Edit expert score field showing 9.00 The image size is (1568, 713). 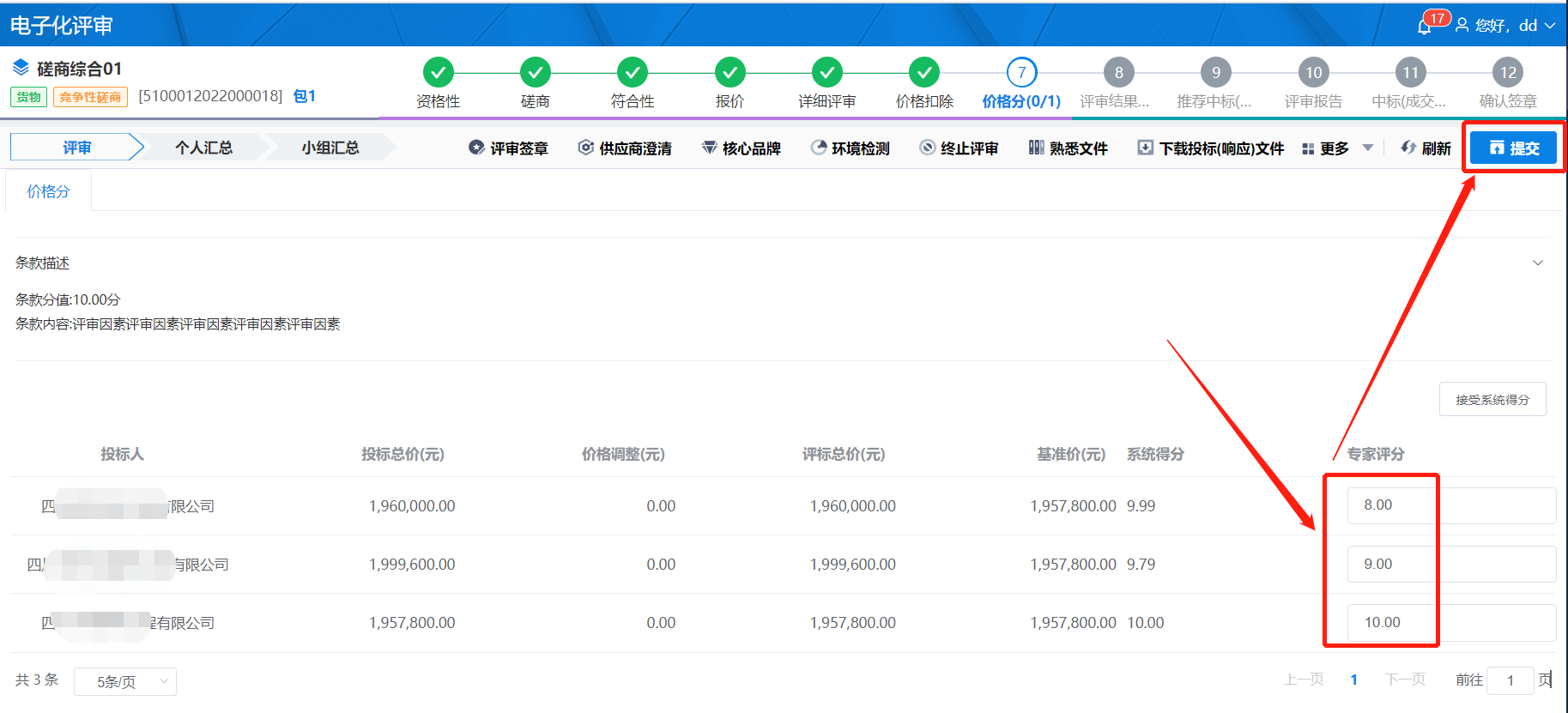[1451, 564]
